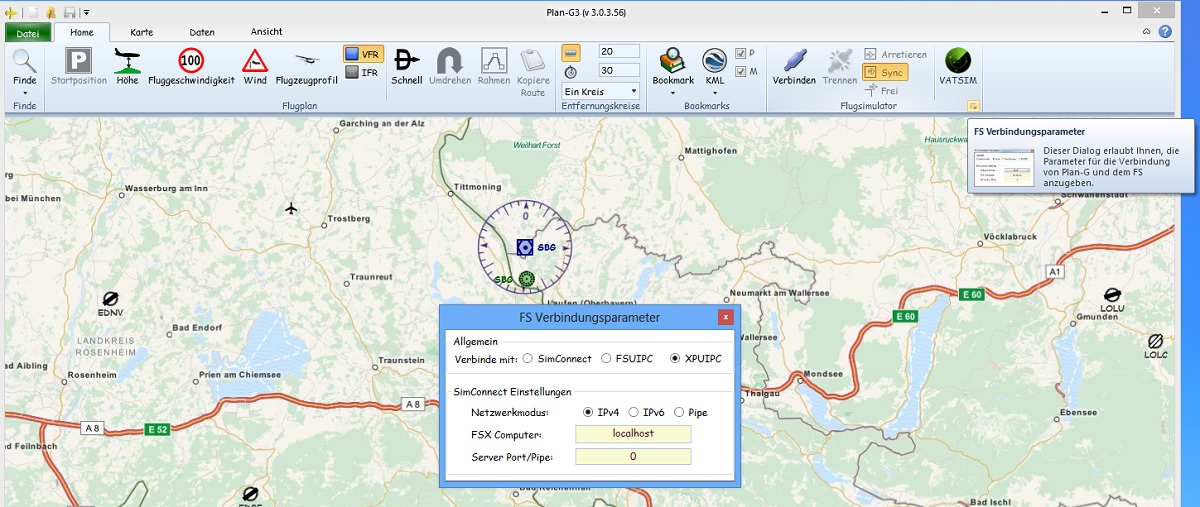
Task: Toggle the Frei free mode option
Action: tap(881, 90)
